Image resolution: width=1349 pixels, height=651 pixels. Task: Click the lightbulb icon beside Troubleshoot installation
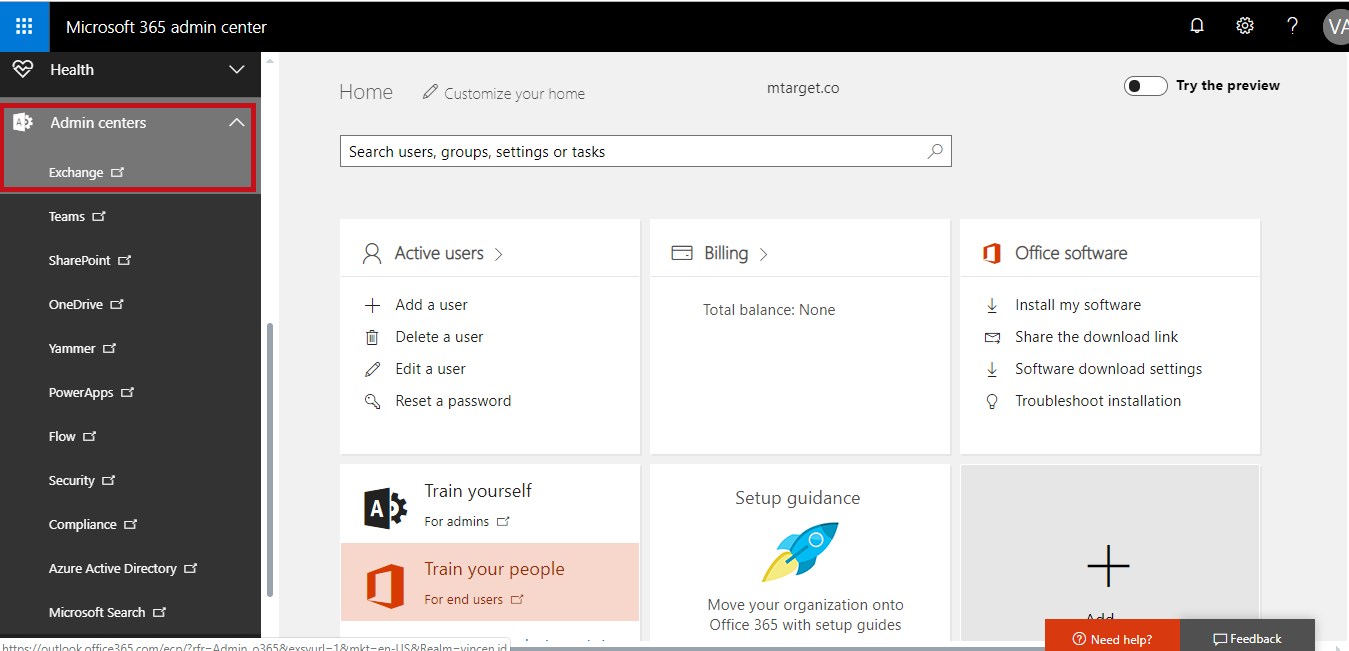(992, 401)
